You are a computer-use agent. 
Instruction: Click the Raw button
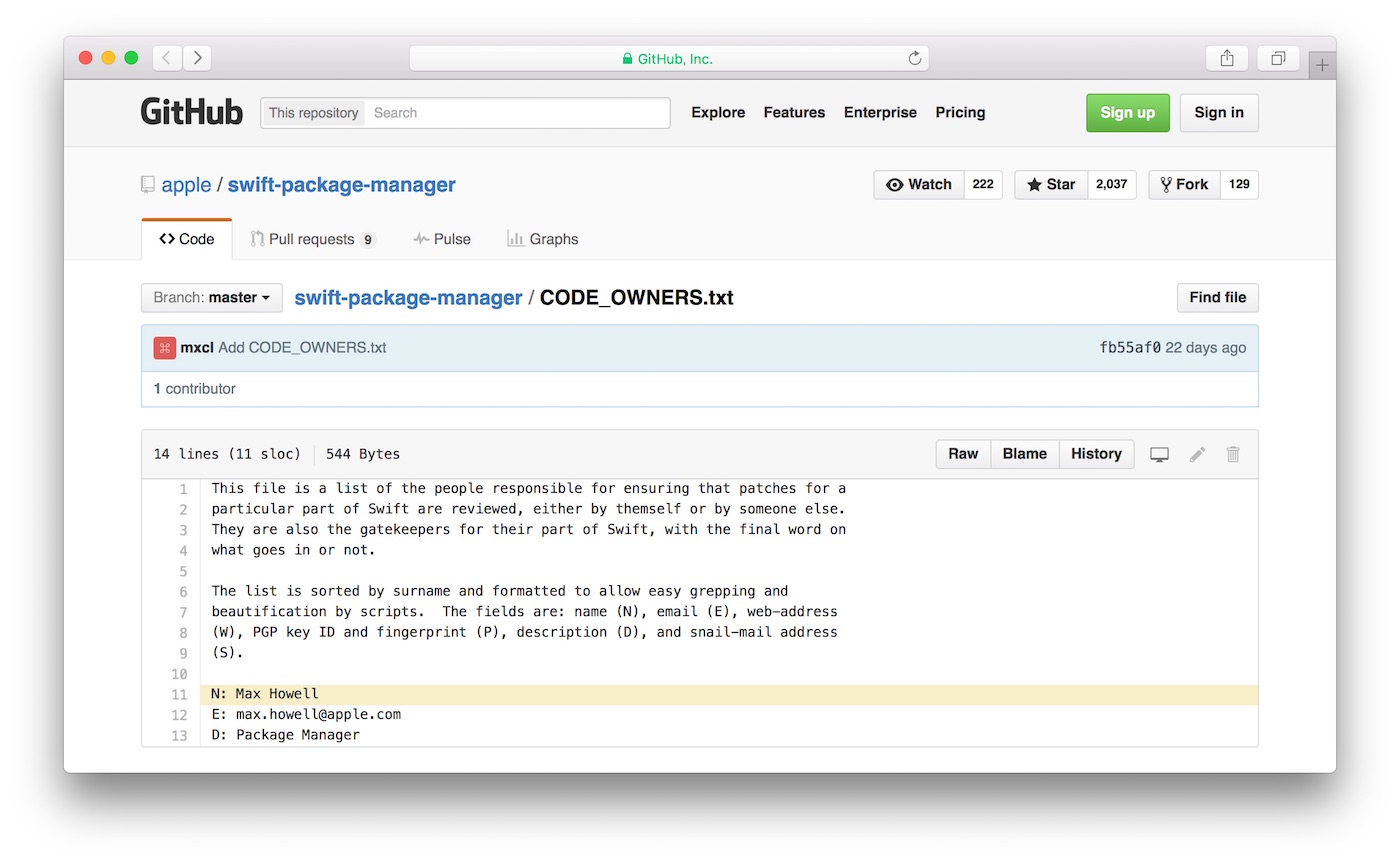point(963,454)
